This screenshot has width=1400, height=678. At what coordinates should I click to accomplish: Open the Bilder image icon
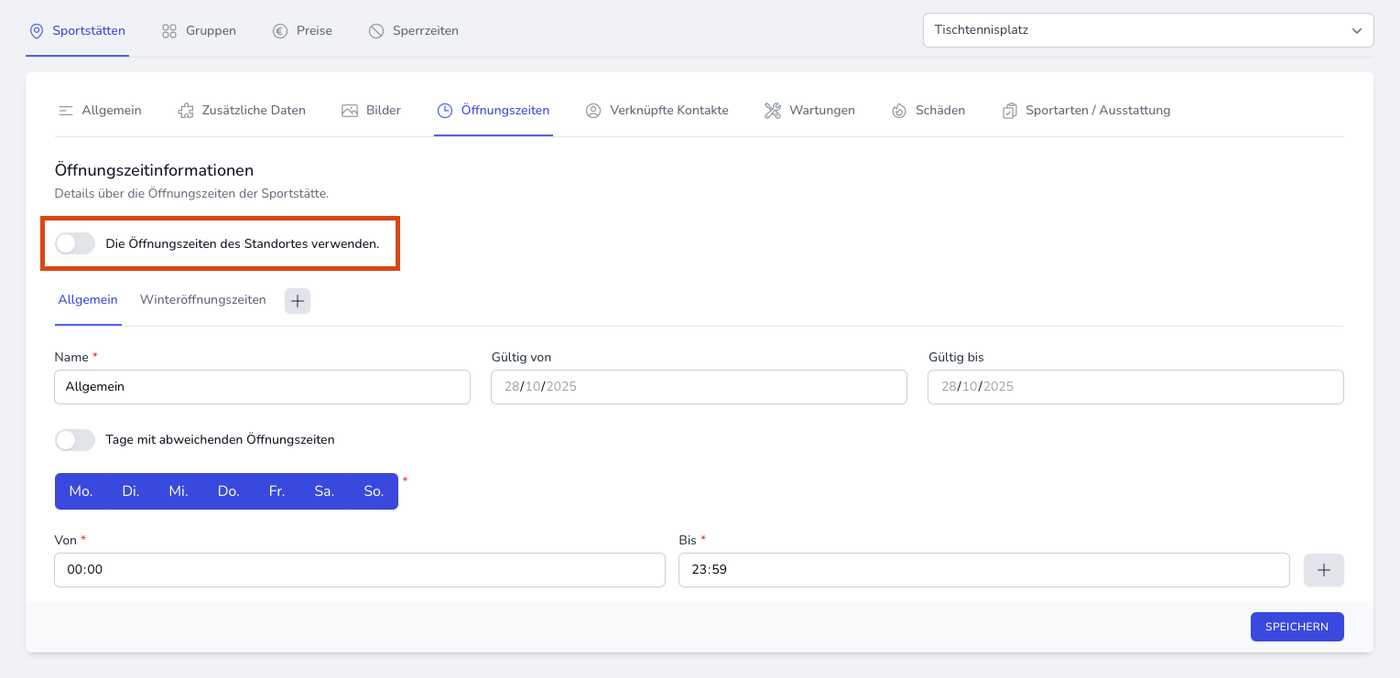pyautogui.click(x=349, y=110)
